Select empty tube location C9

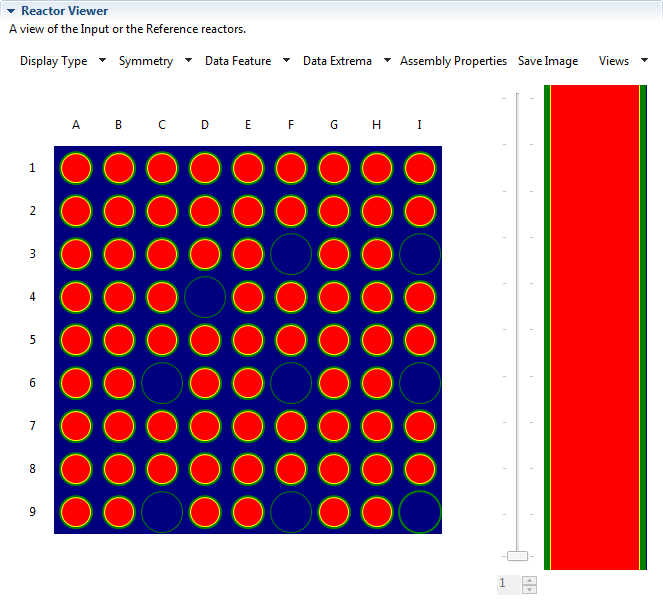162,512
